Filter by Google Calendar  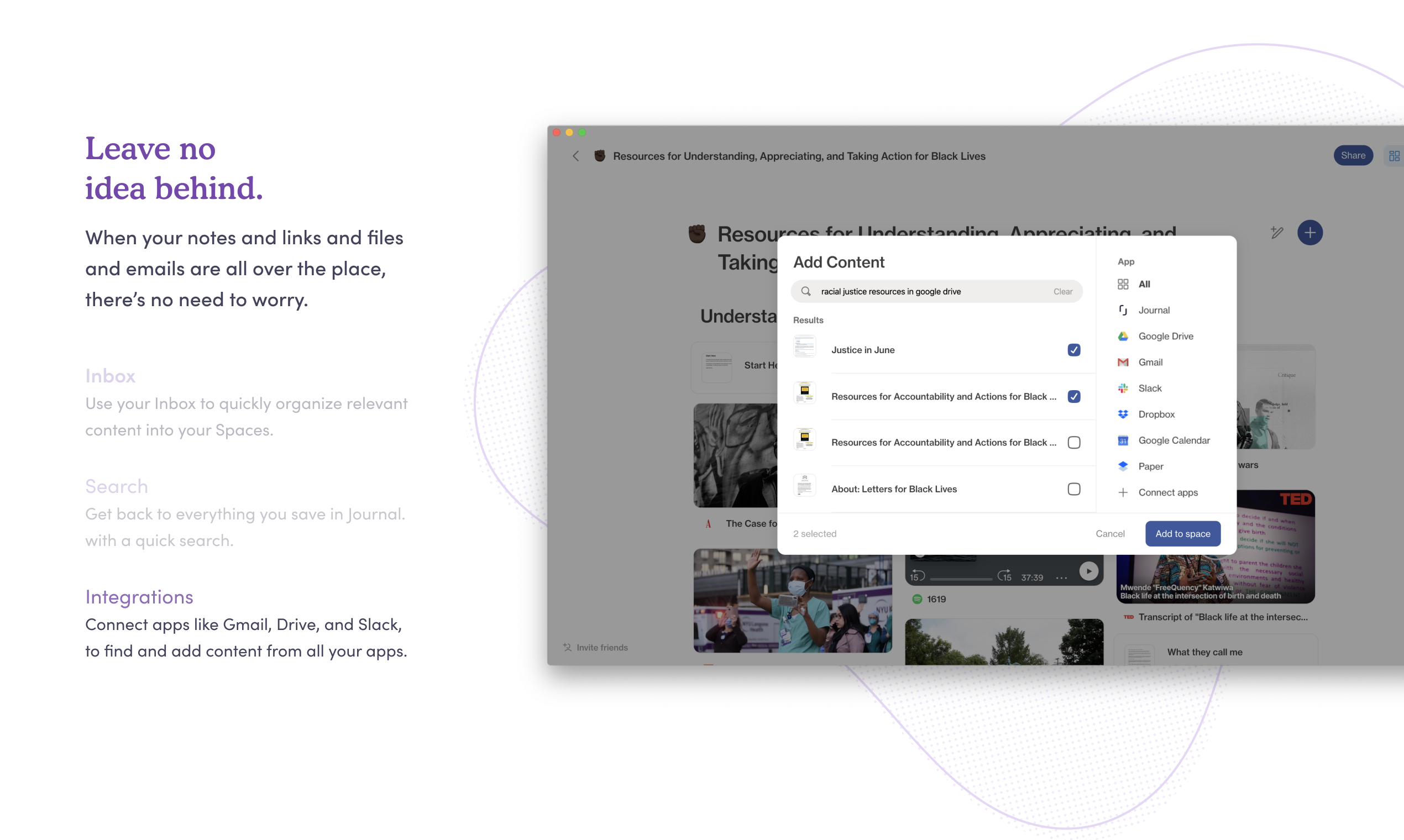(1173, 440)
